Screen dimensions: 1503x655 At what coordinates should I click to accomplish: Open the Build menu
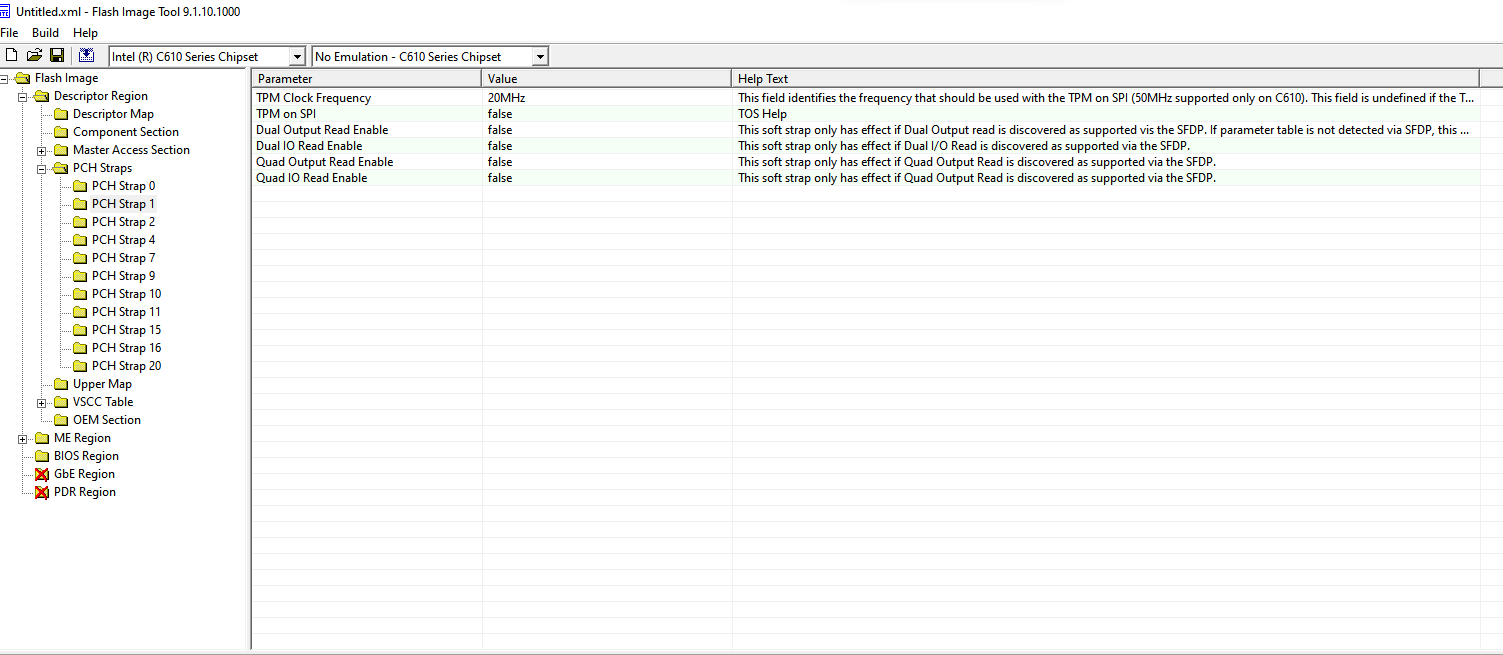coord(45,33)
